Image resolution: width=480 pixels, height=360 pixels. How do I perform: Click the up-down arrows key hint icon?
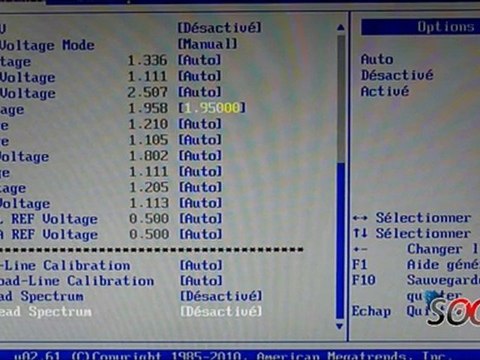360,233
